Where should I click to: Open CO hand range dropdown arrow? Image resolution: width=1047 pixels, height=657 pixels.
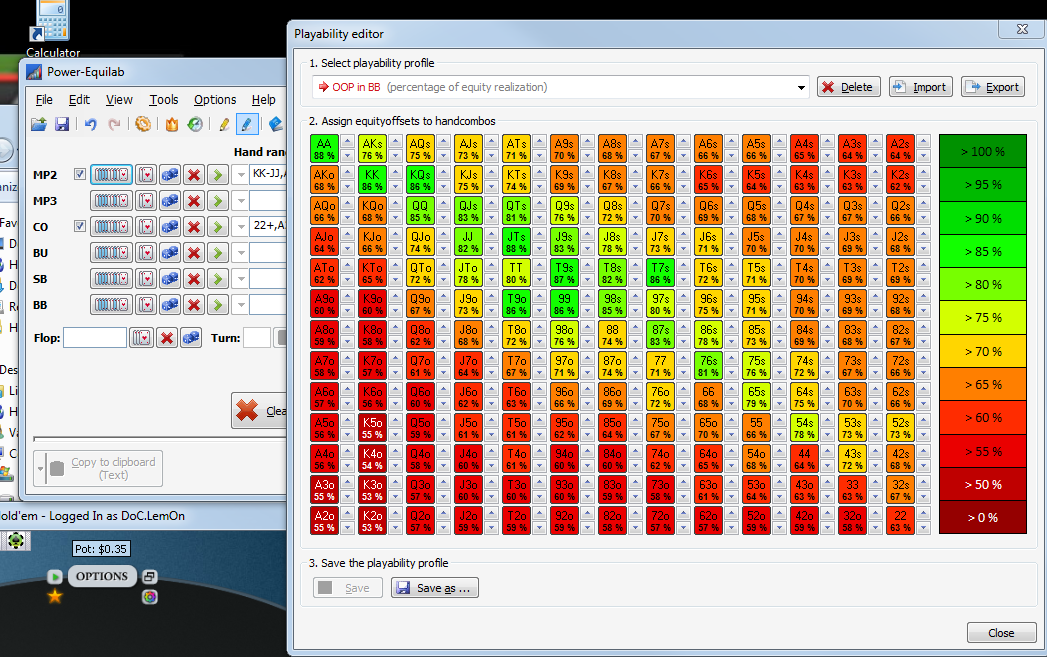click(241, 227)
